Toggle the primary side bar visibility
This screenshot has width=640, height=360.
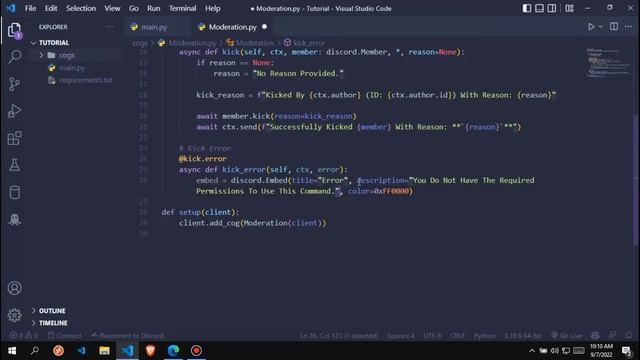(527, 8)
